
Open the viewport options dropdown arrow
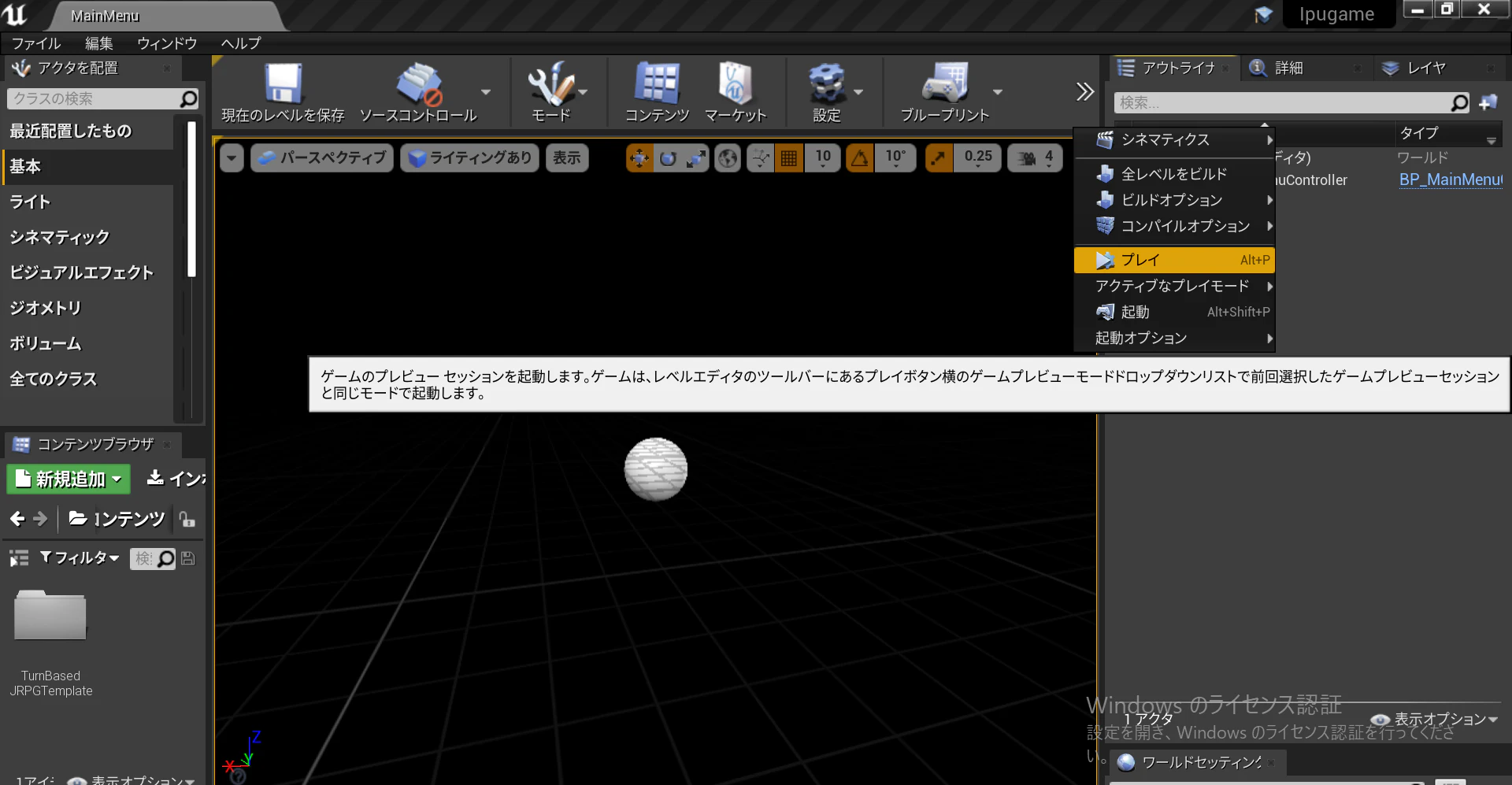232,158
